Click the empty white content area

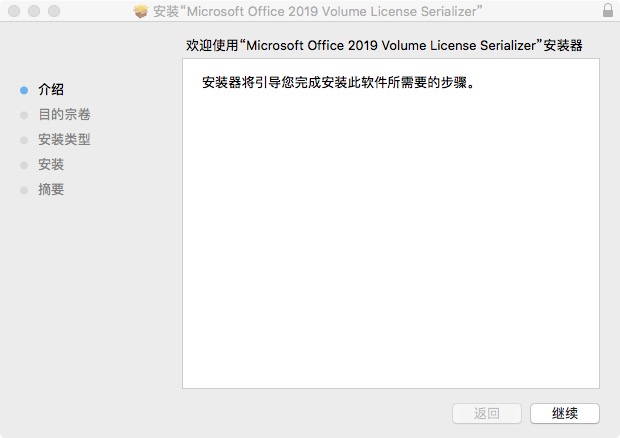tap(391, 237)
